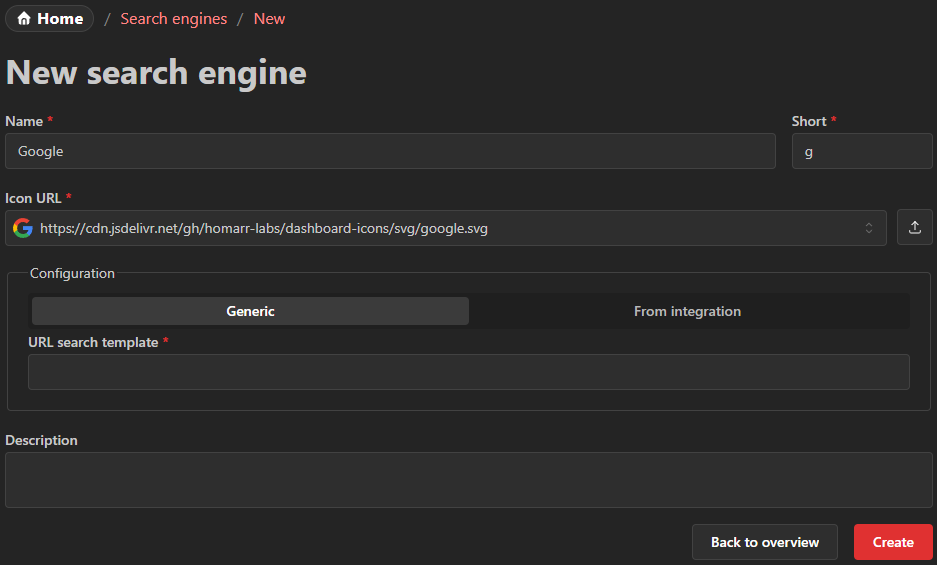Click the URL search template label
937x565 pixels.
point(93,342)
